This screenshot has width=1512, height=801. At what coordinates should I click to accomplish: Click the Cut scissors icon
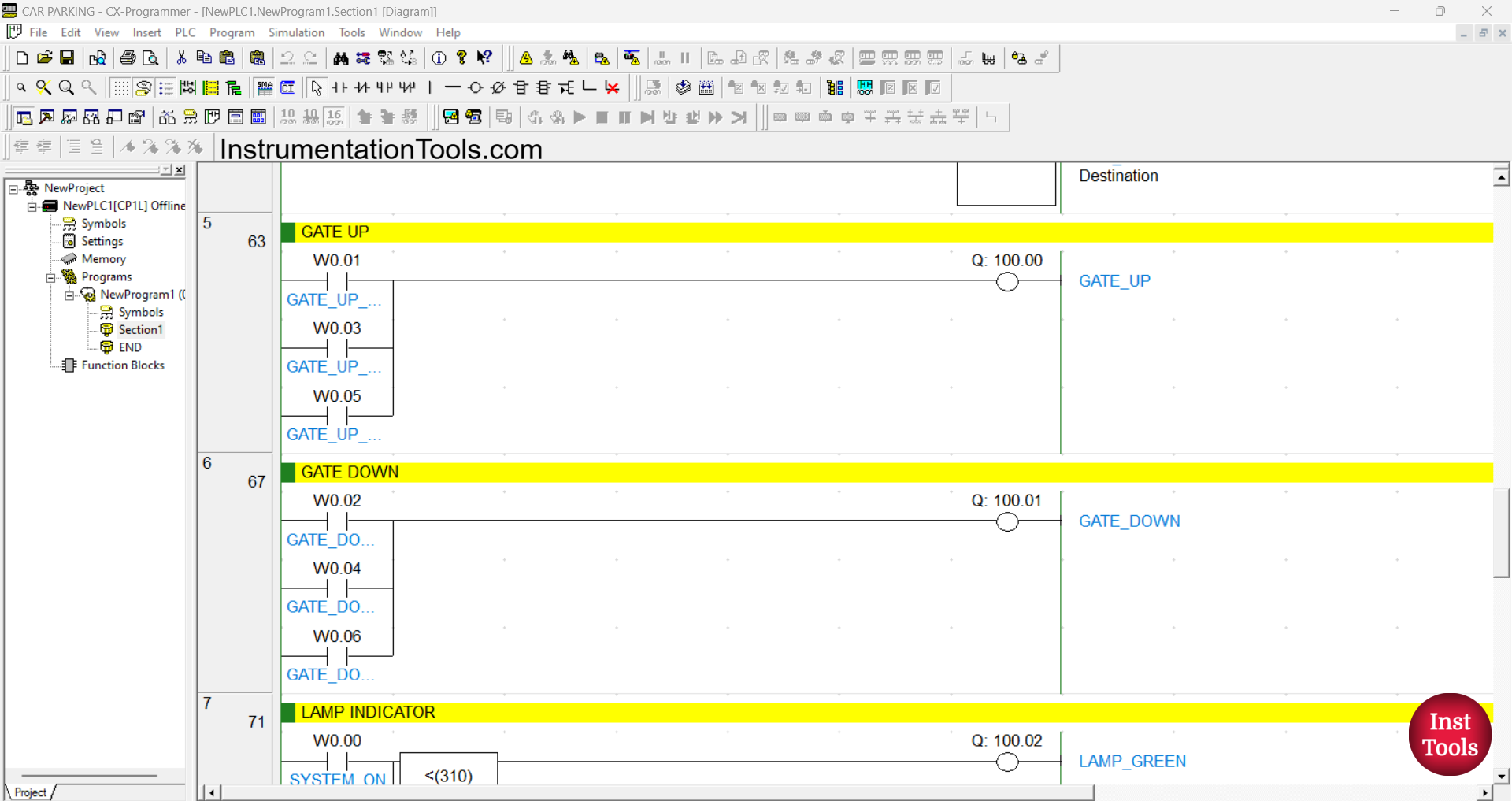pos(181,58)
